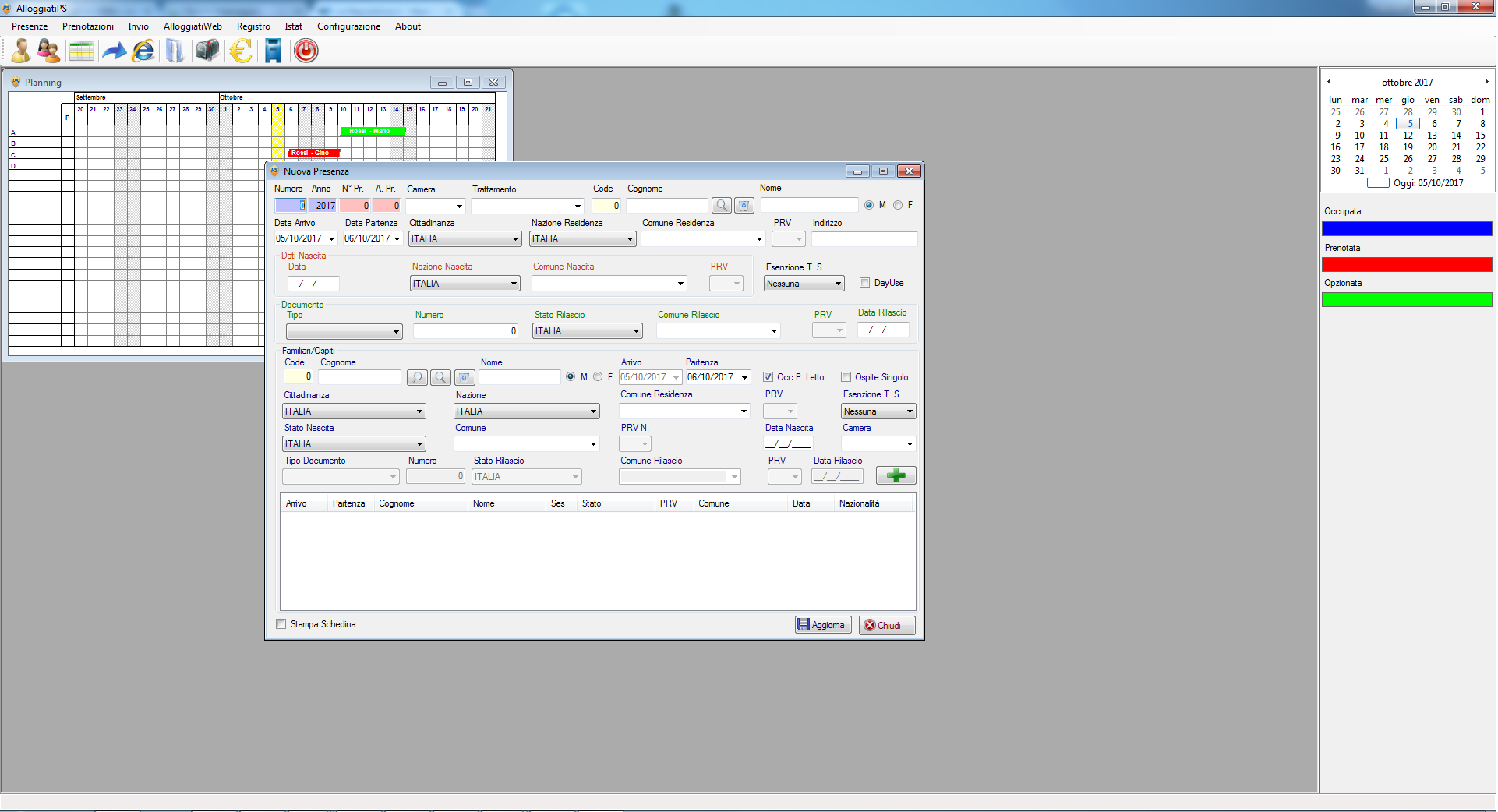Click the Chiudi button
This screenshot has width=1498, height=812.
tap(887, 625)
